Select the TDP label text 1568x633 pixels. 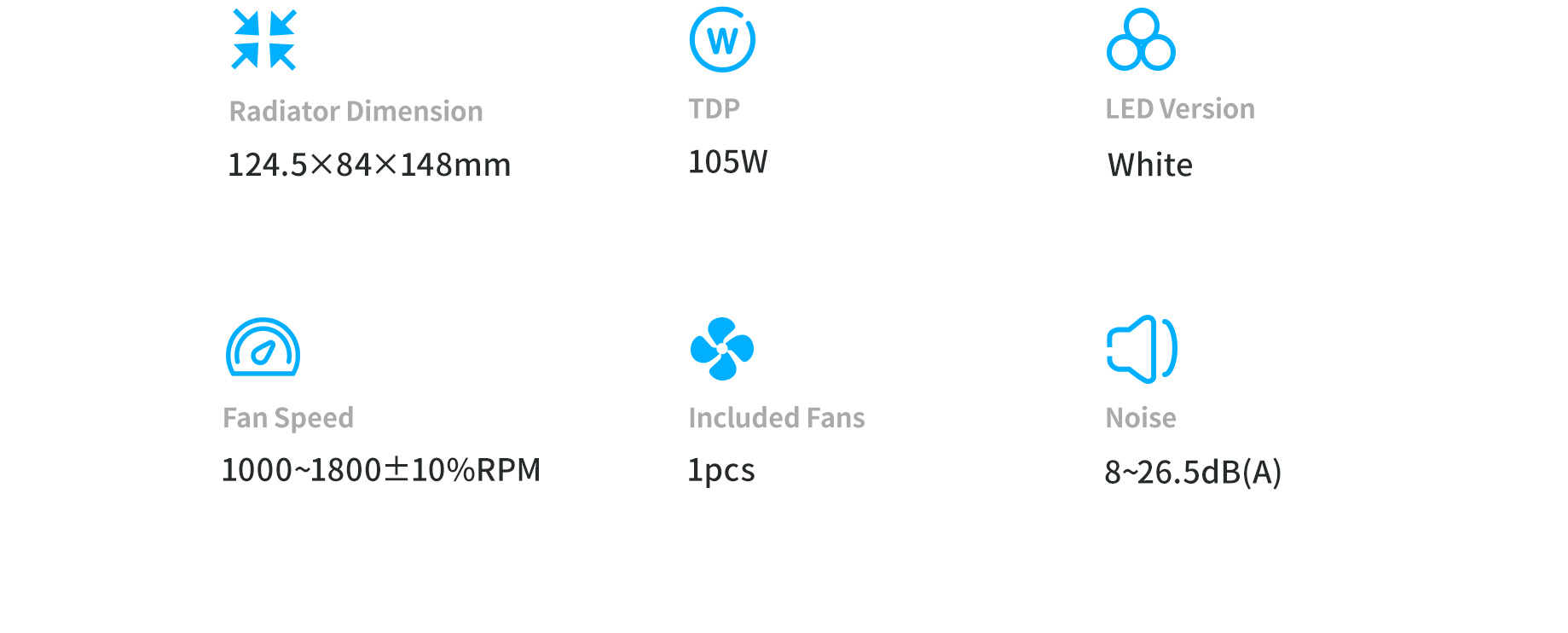714,108
